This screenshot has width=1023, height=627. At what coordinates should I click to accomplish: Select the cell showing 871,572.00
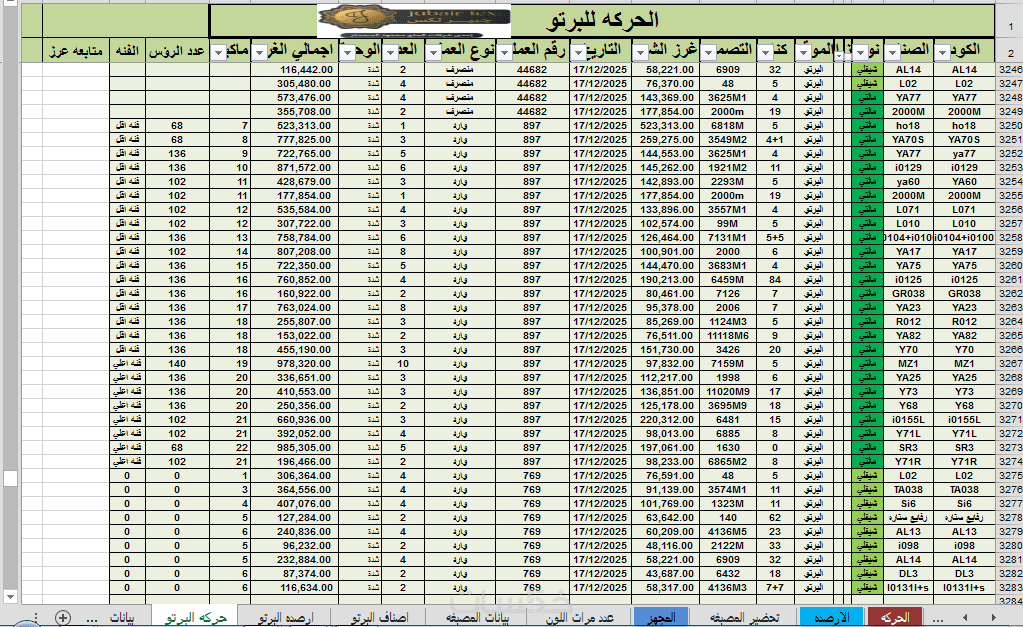(295, 168)
